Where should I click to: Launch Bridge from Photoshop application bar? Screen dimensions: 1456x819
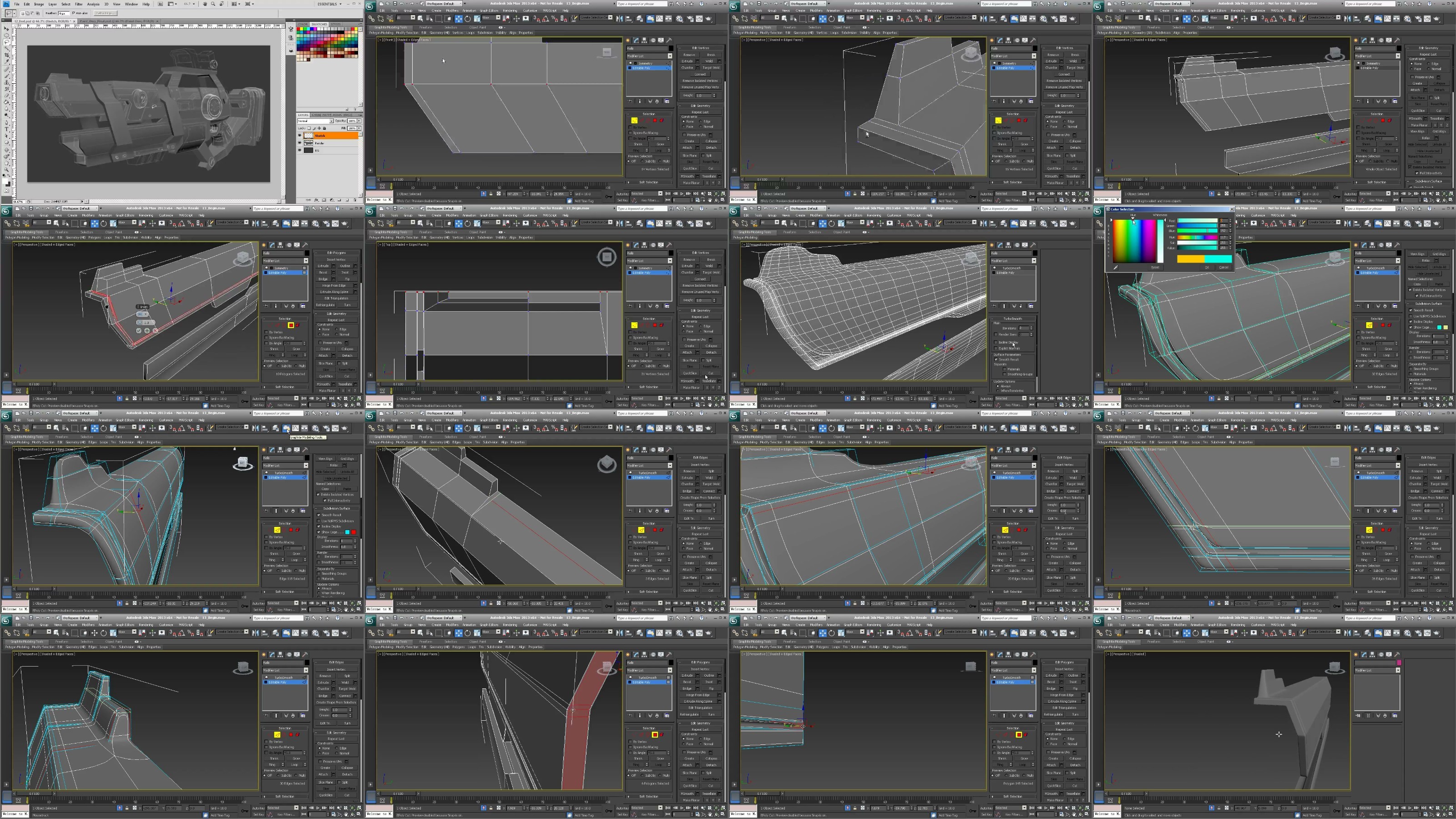tap(161, 4)
